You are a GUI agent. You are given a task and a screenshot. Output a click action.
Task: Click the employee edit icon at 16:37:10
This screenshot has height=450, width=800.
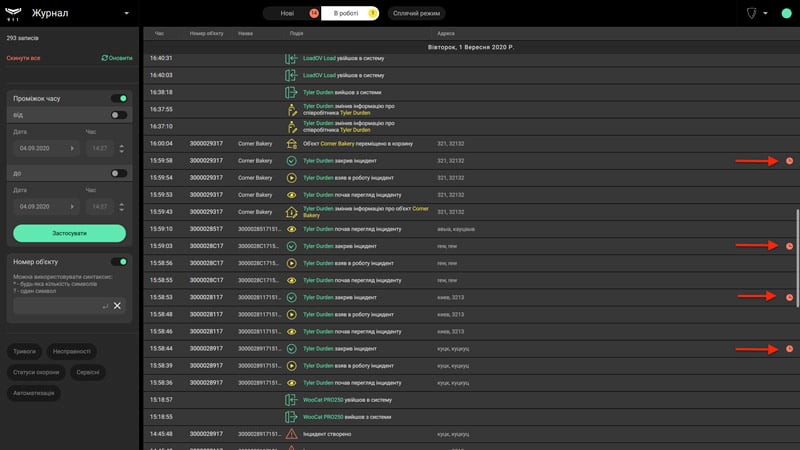pos(291,127)
